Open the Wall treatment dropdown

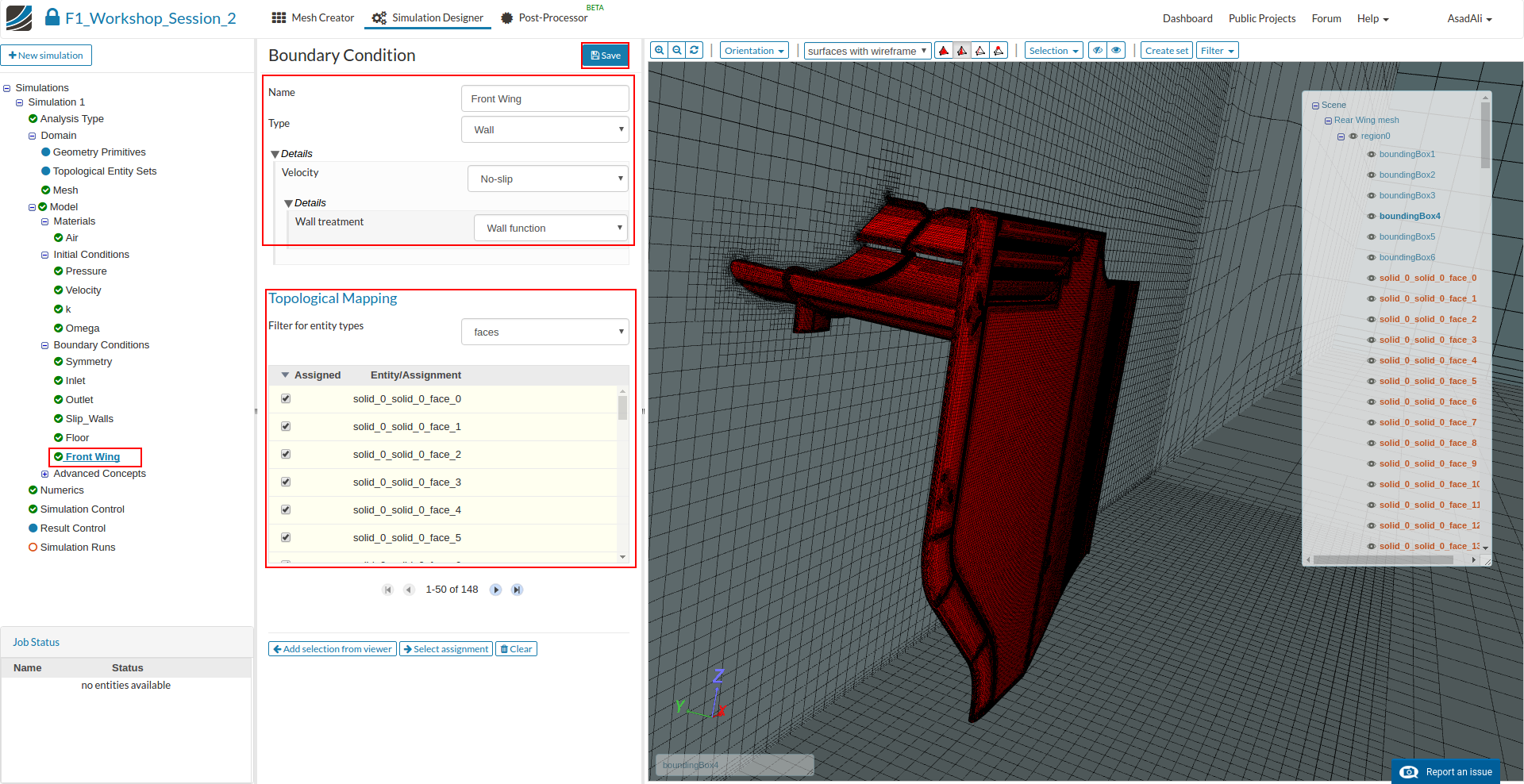(x=550, y=229)
